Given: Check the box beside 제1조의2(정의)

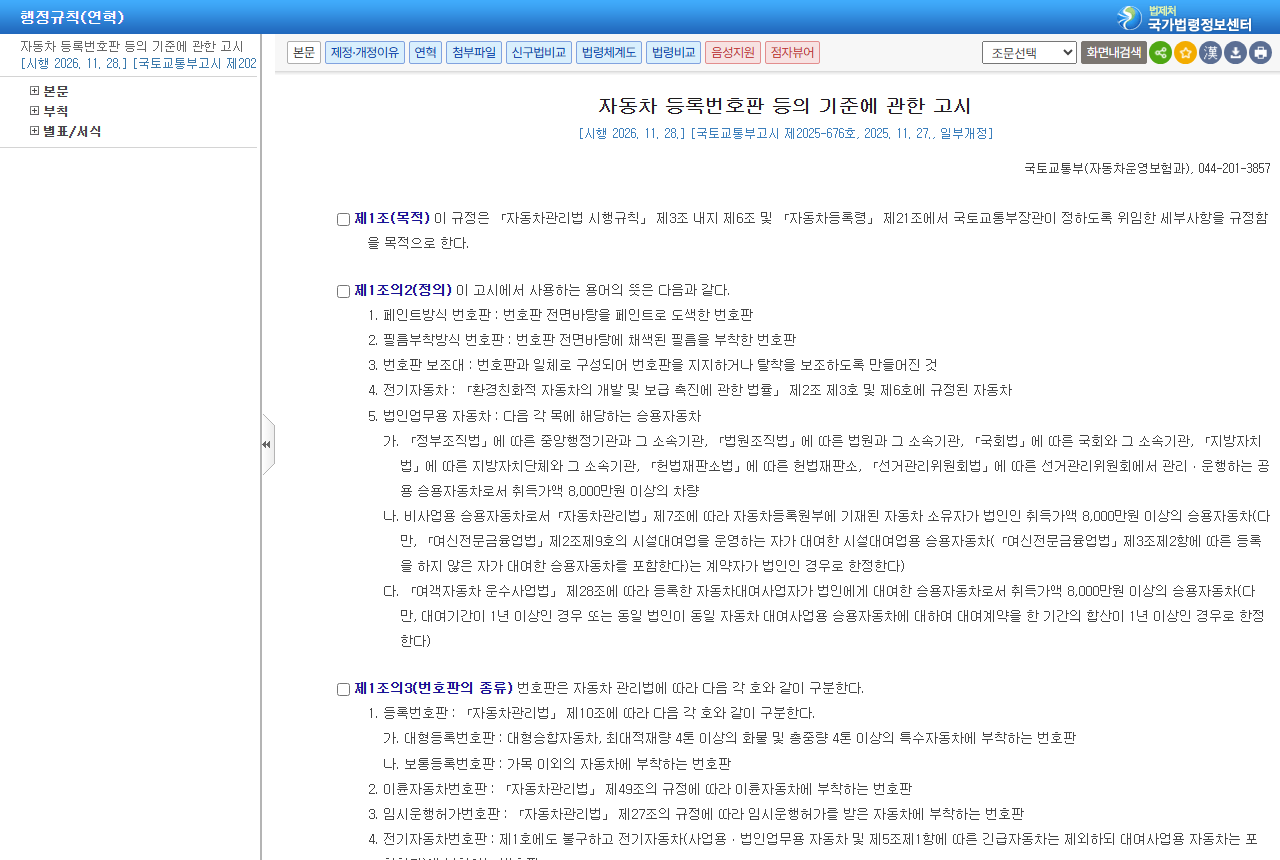Looking at the screenshot, I should [x=343, y=291].
